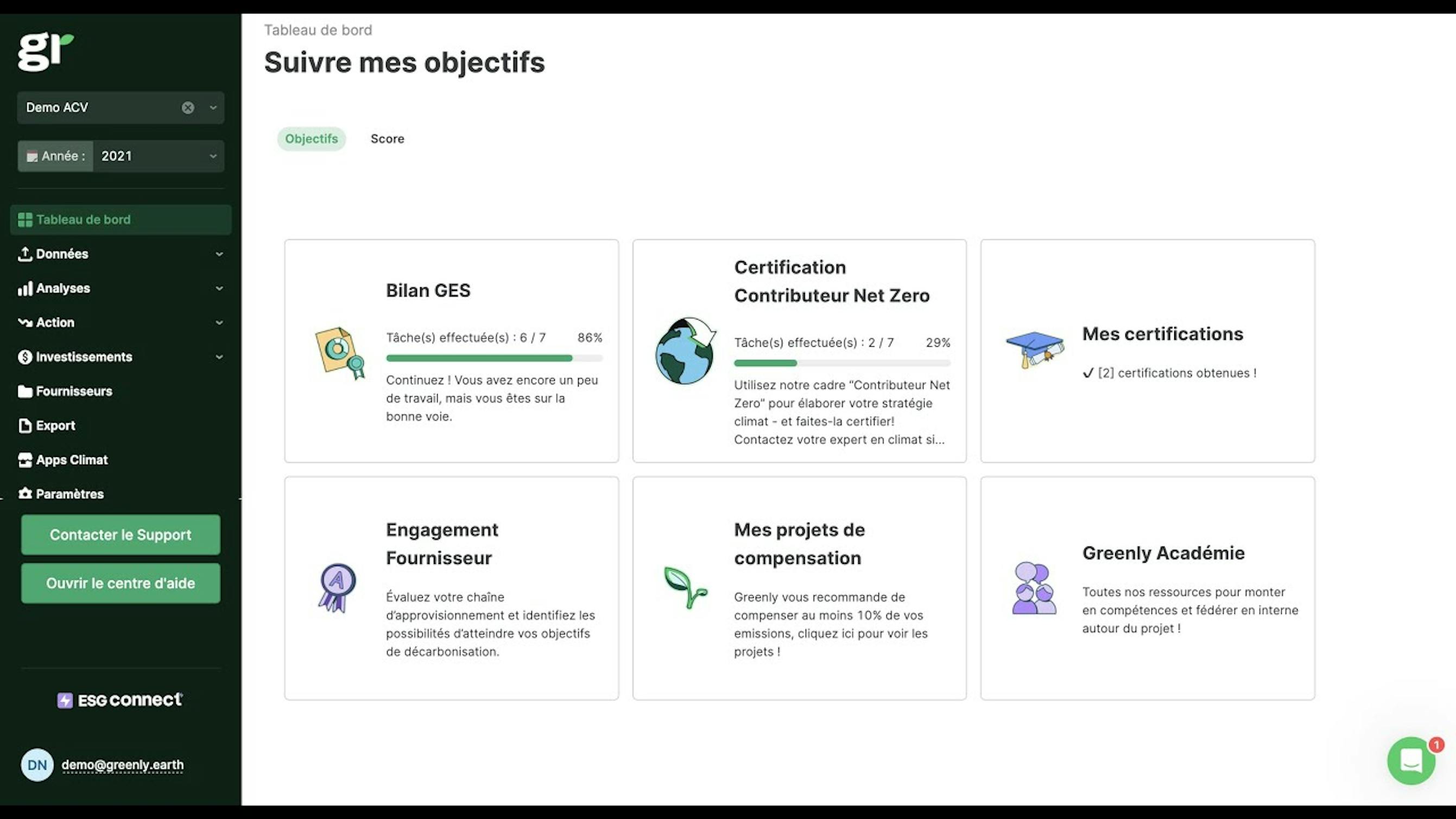Open the intercom chat bubble
Image resolution: width=1456 pixels, height=819 pixels.
1410,761
